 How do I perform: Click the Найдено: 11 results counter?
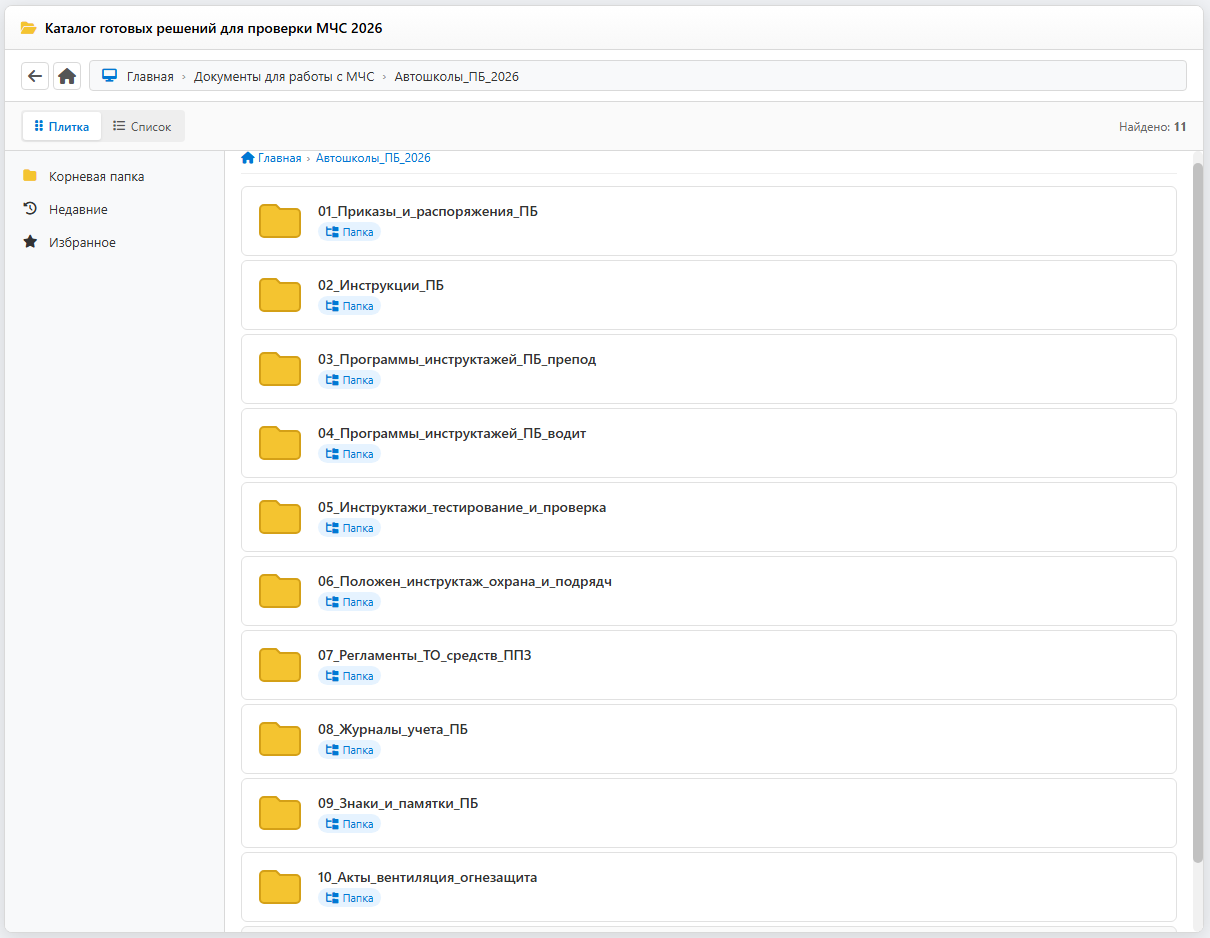[1152, 127]
